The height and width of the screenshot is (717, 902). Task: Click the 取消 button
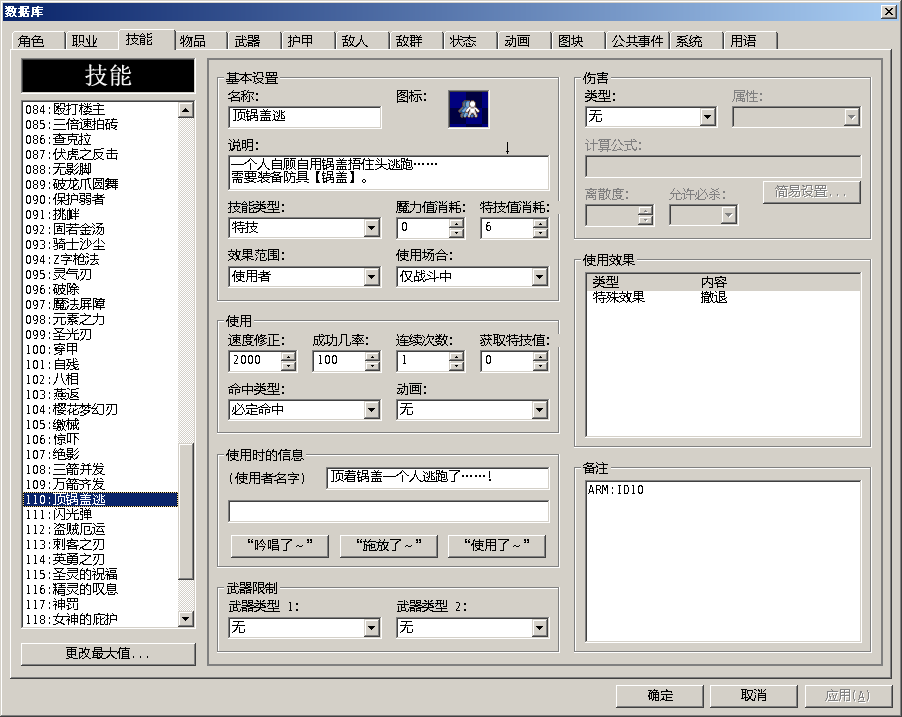(754, 696)
